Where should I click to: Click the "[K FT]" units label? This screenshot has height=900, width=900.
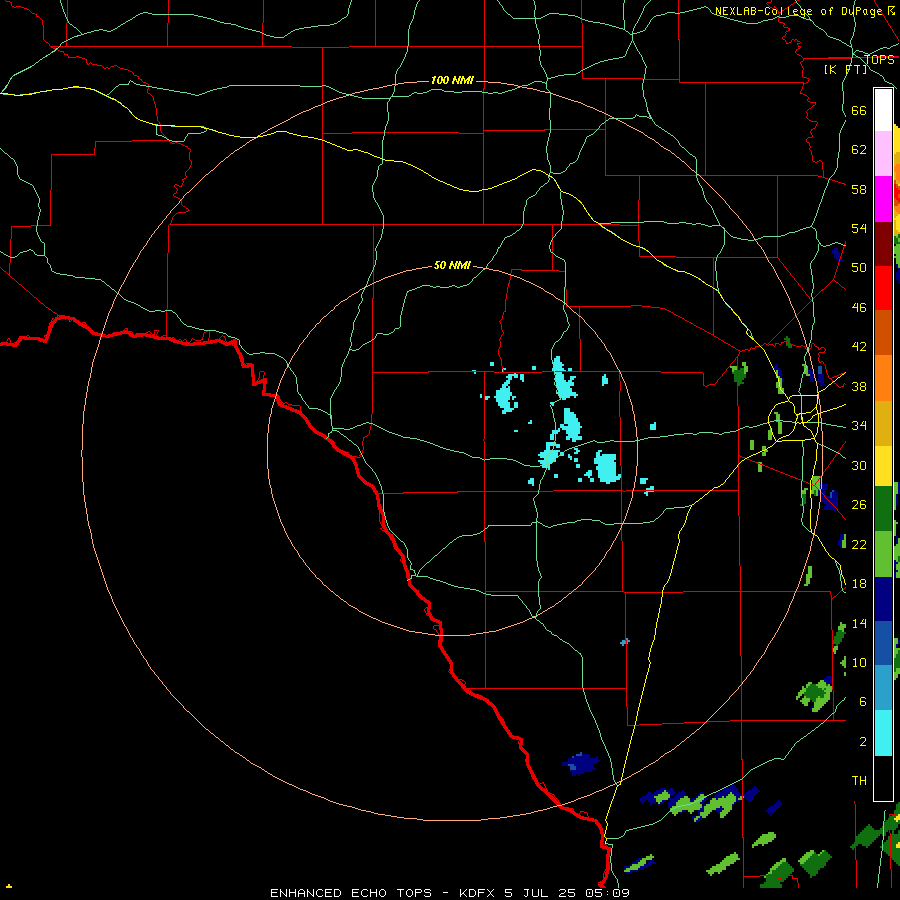[845, 70]
